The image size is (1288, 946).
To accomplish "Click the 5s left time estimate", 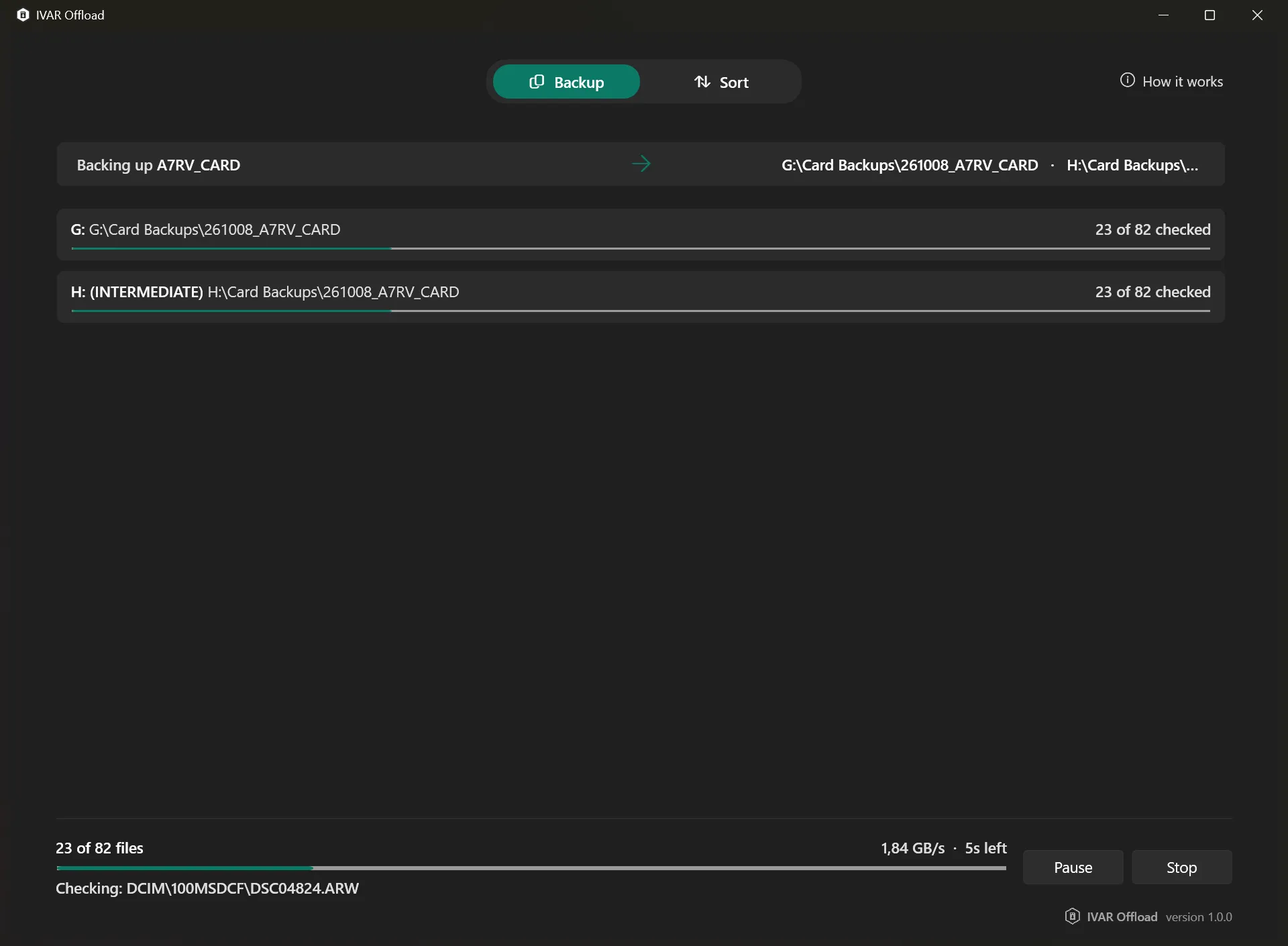I will click(x=985, y=848).
